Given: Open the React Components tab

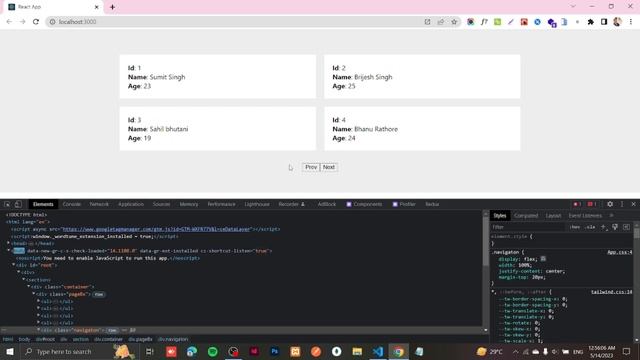Looking at the screenshot, I should pyautogui.click(x=364, y=204).
